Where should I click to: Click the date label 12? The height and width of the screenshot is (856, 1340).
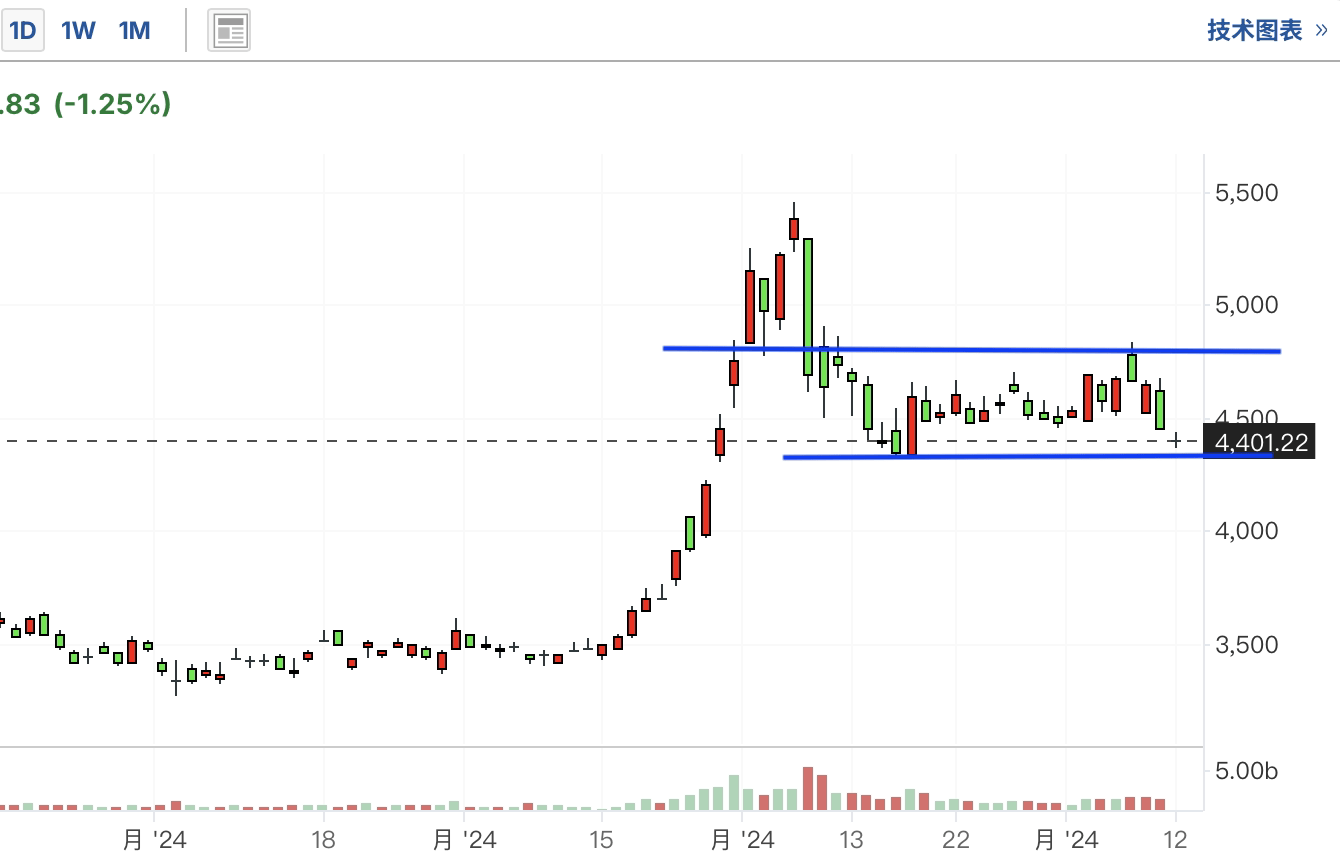pyautogui.click(x=1176, y=839)
